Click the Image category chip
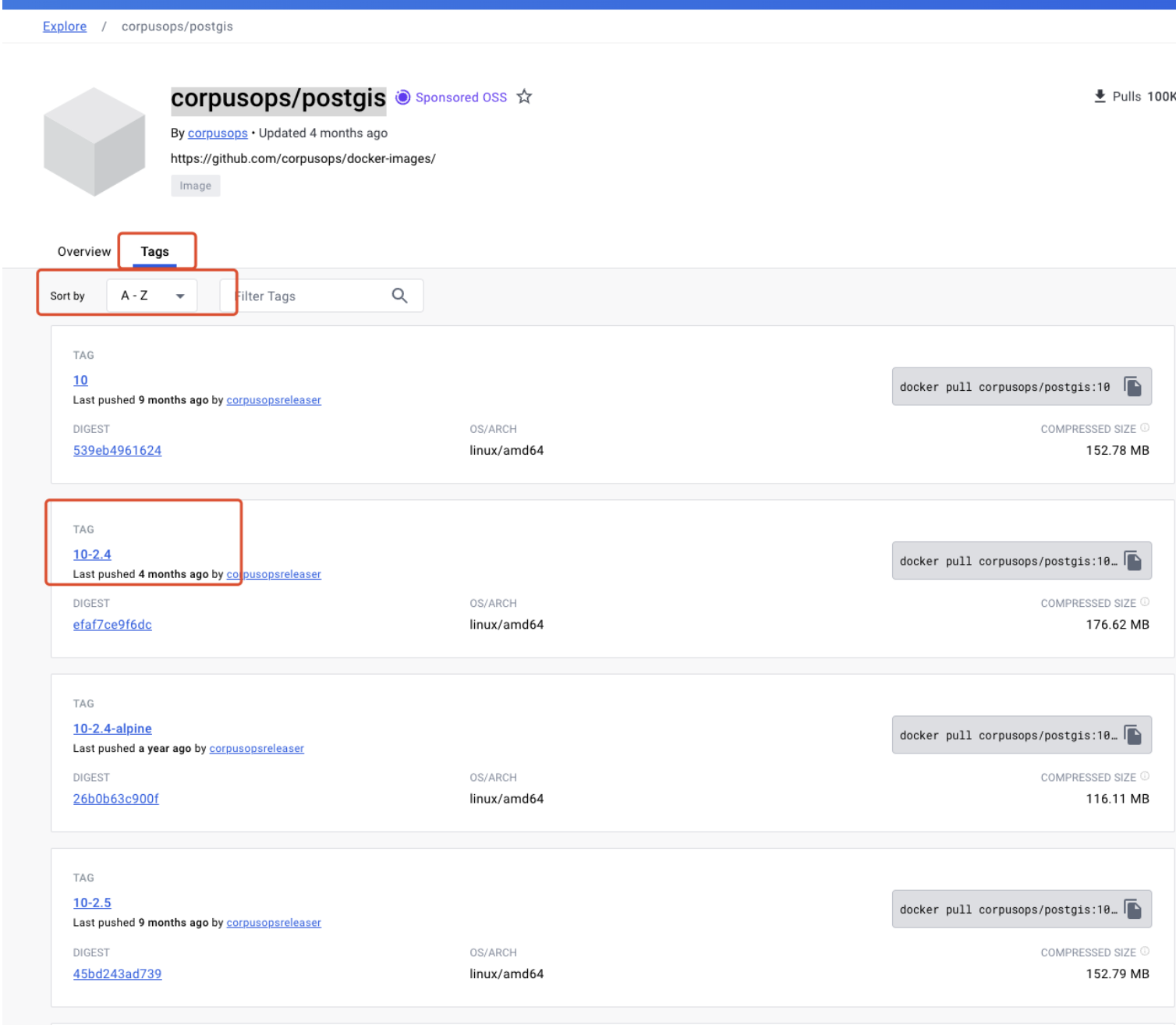 point(196,186)
